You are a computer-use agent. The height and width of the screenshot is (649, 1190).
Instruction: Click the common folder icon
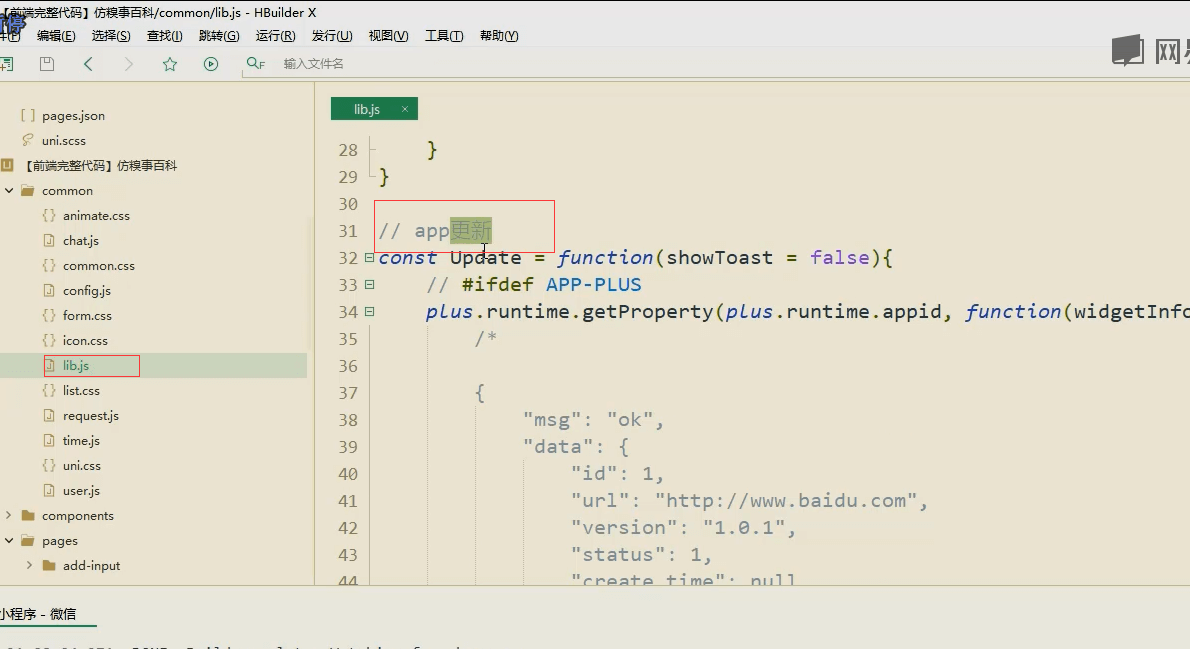pos(28,191)
